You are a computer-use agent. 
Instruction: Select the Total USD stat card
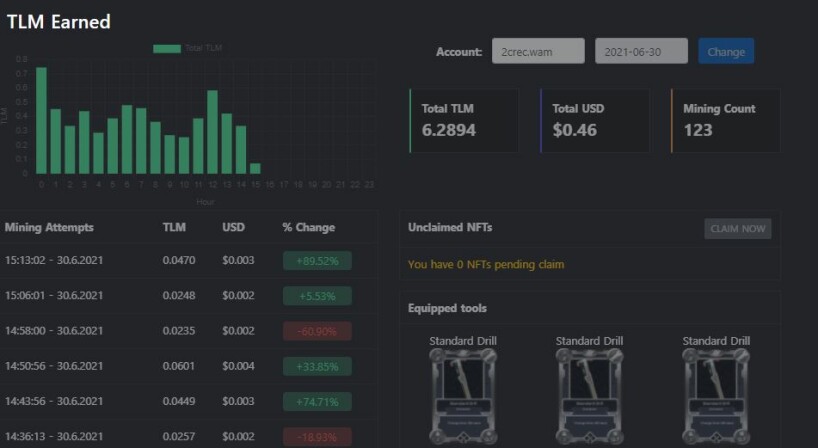pos(595,120)
